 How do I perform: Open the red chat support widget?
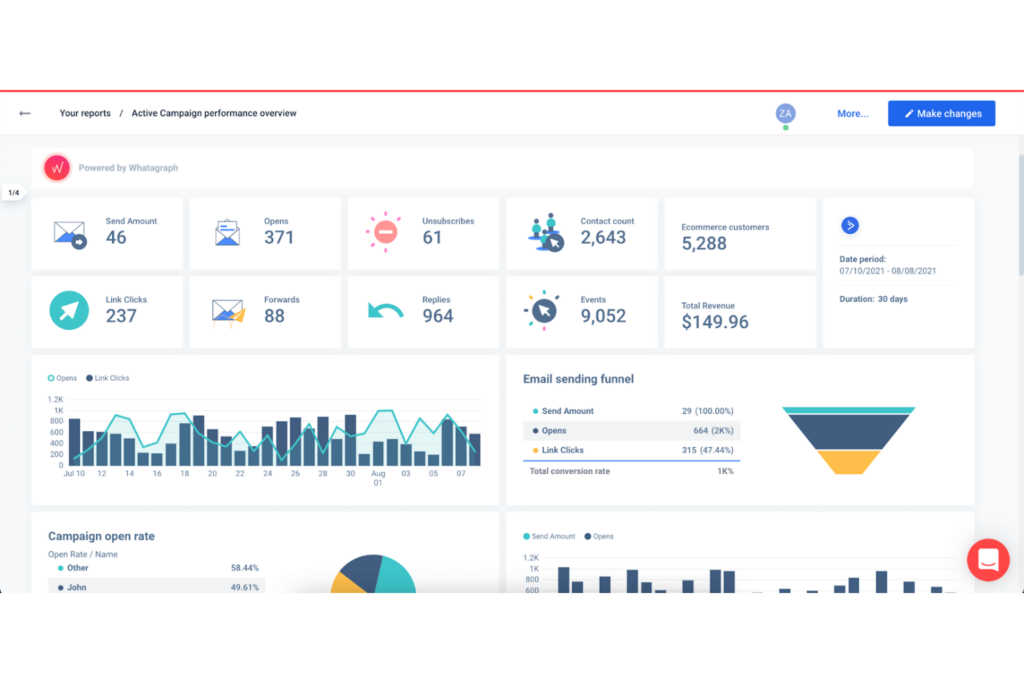click(988, 560)
